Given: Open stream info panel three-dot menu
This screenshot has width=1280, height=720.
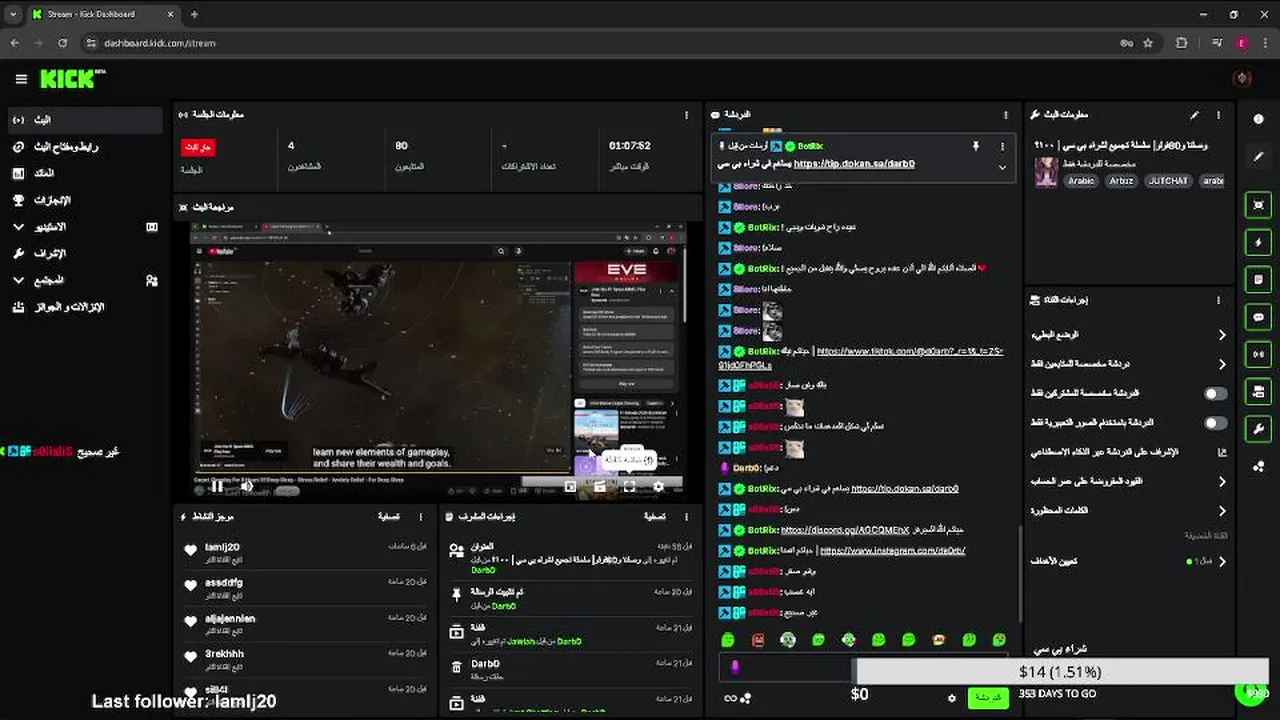Looking at the screenshot, I should click(1219, 115).
